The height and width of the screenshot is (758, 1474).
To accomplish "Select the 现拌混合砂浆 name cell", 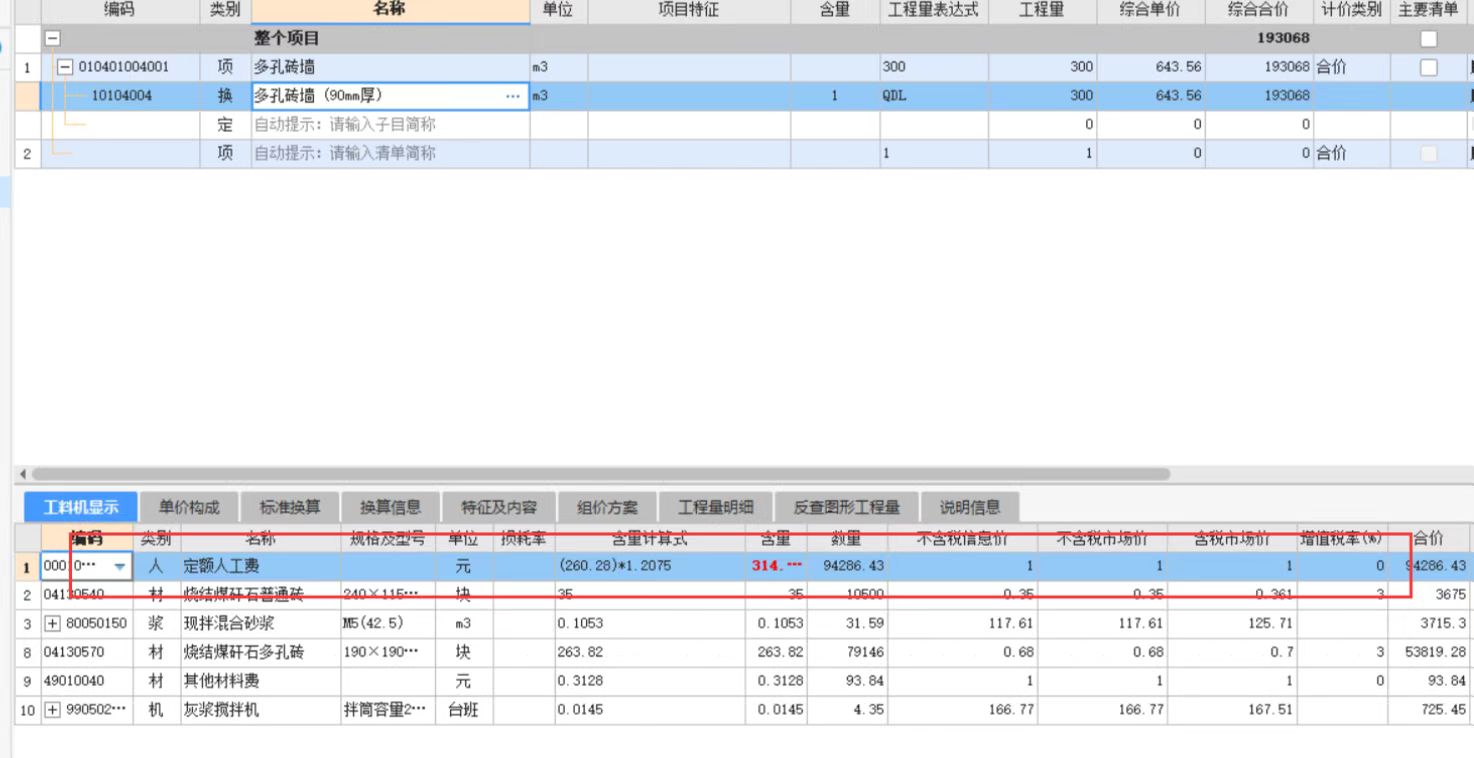I will coord(260,624).
